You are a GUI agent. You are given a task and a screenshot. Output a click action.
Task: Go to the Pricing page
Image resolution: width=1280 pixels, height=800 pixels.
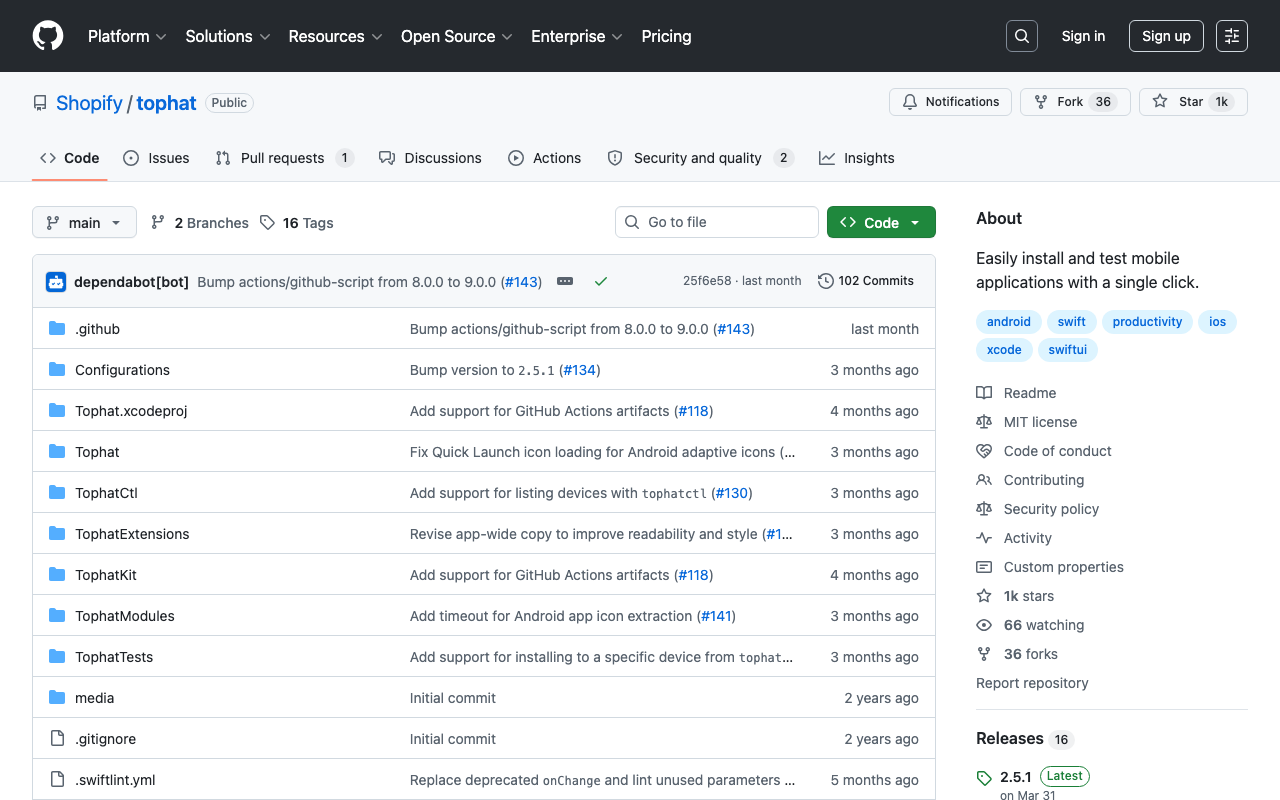pos(666,36)
